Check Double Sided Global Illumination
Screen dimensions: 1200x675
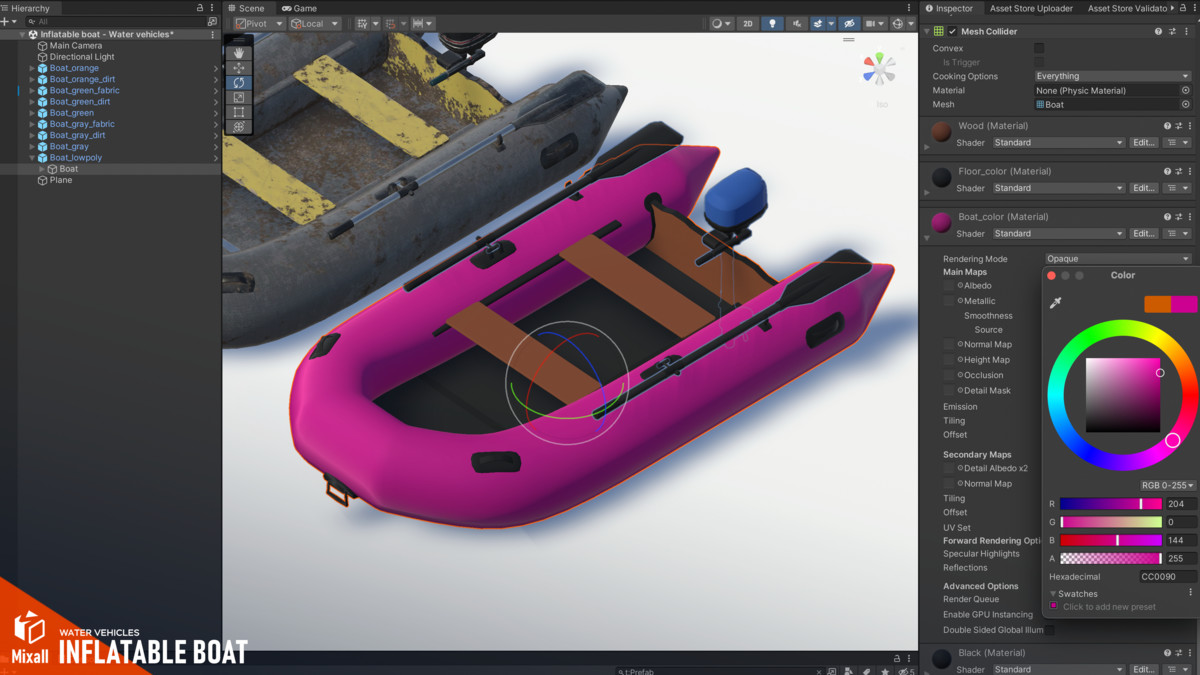[1049, 630]
